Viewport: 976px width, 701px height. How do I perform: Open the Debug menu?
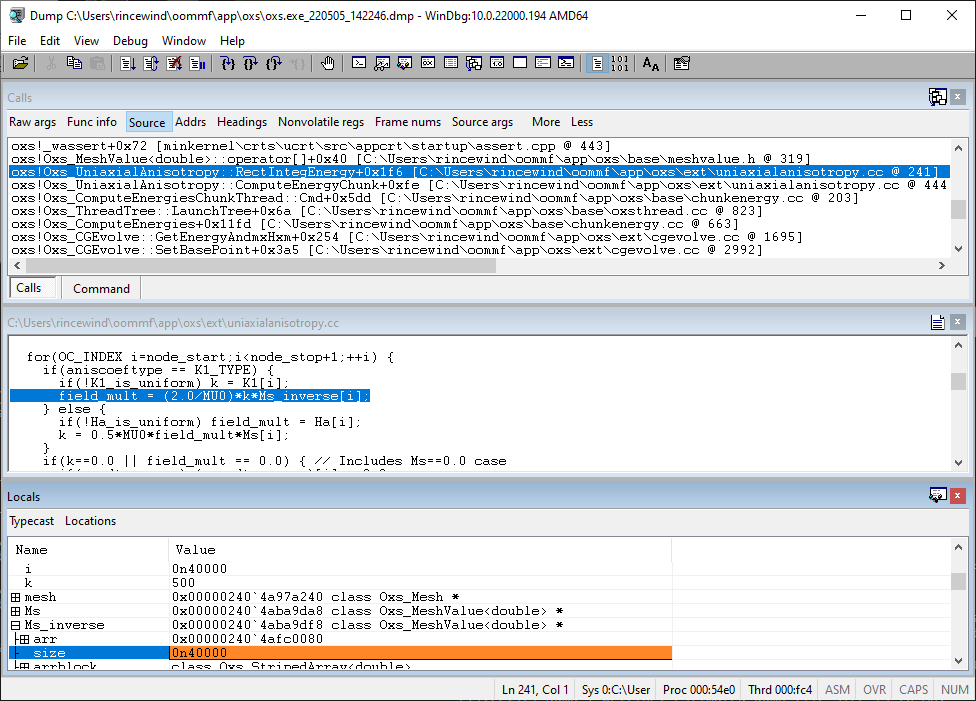click(x=130, y=41)
